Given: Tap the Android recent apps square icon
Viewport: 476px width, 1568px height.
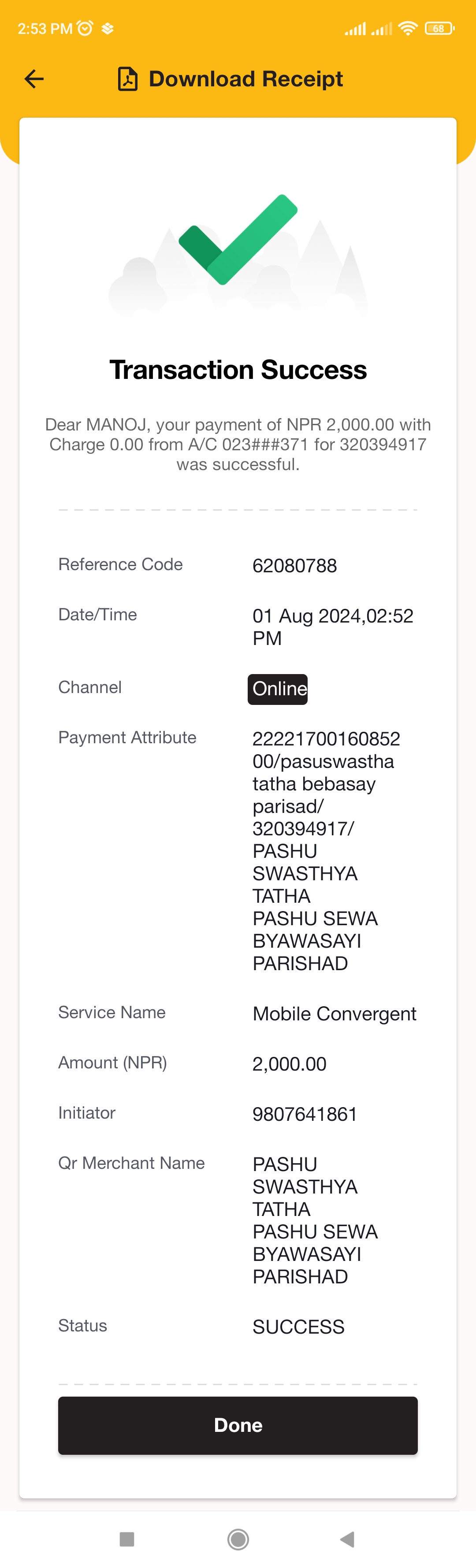Looking at the screenshot, I should tap(126, 1539).
